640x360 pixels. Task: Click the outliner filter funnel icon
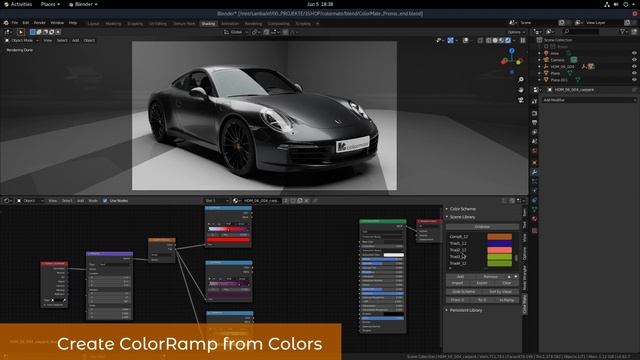point(623,31)
